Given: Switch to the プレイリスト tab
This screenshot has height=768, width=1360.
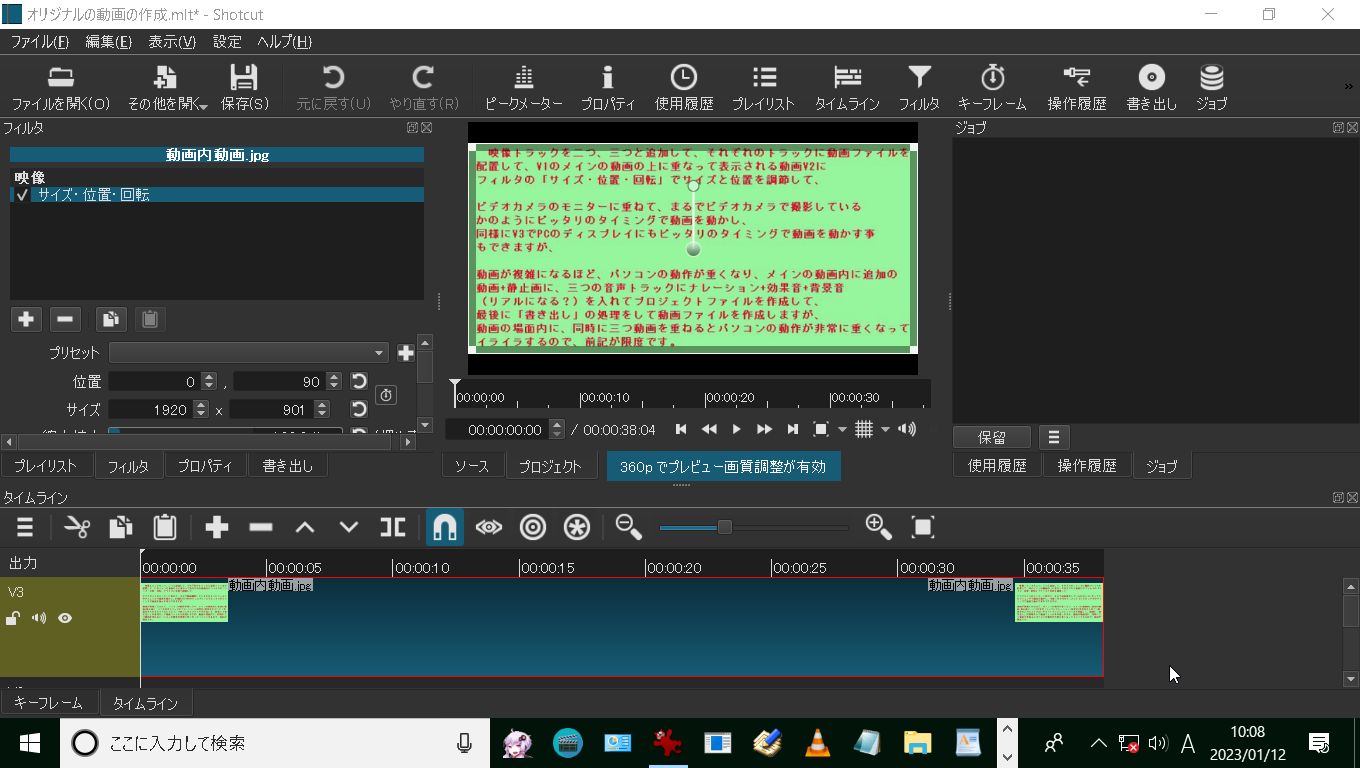Looking at the screenshot, I should (45, 466).
